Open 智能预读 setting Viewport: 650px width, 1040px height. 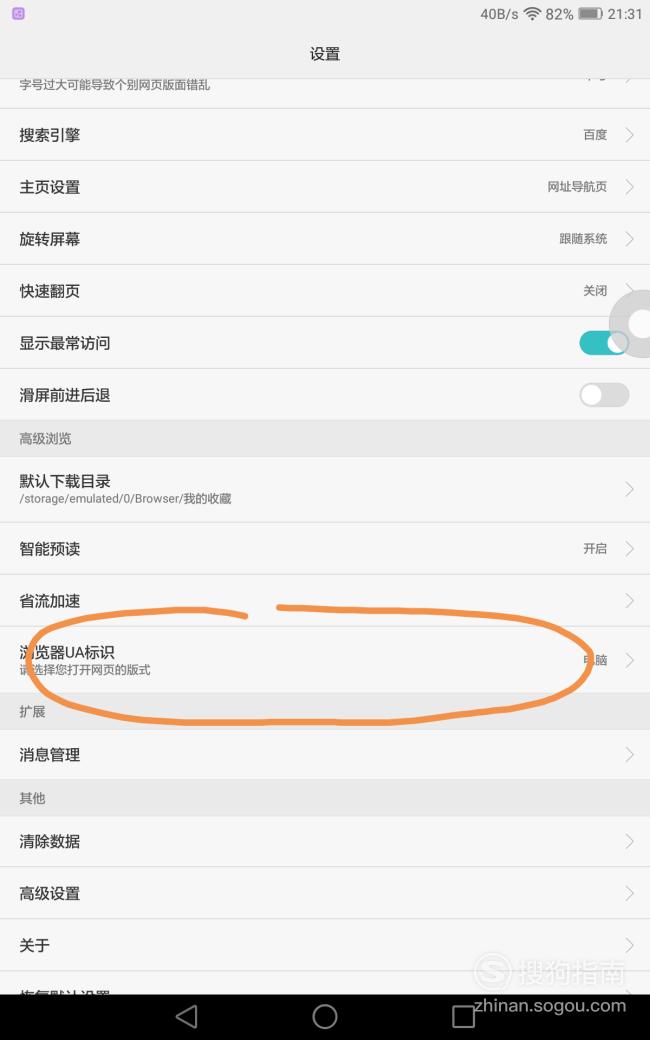325,549
